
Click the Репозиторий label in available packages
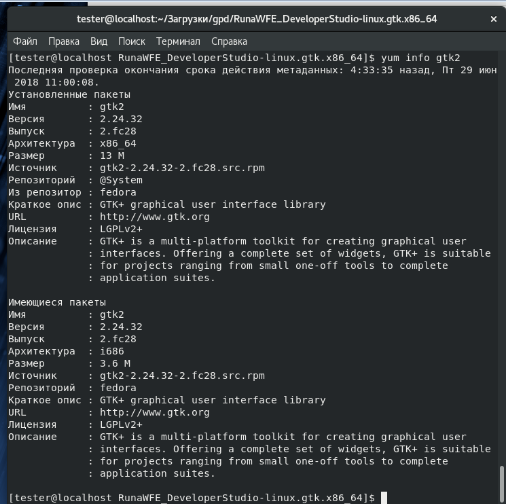pyautogui.click(x=42, y=388)
